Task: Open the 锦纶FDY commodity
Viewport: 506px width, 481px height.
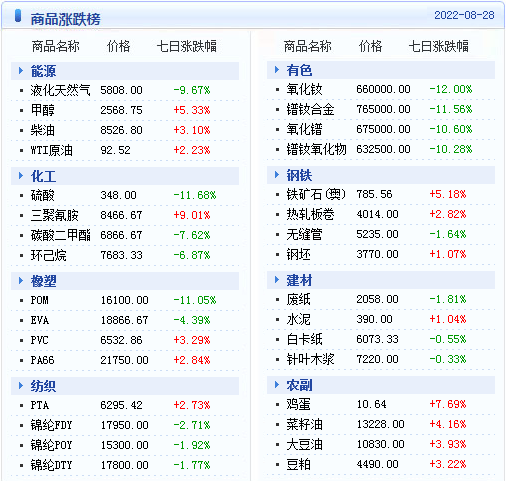Action: pyautogui.click(x=51, y=425)
